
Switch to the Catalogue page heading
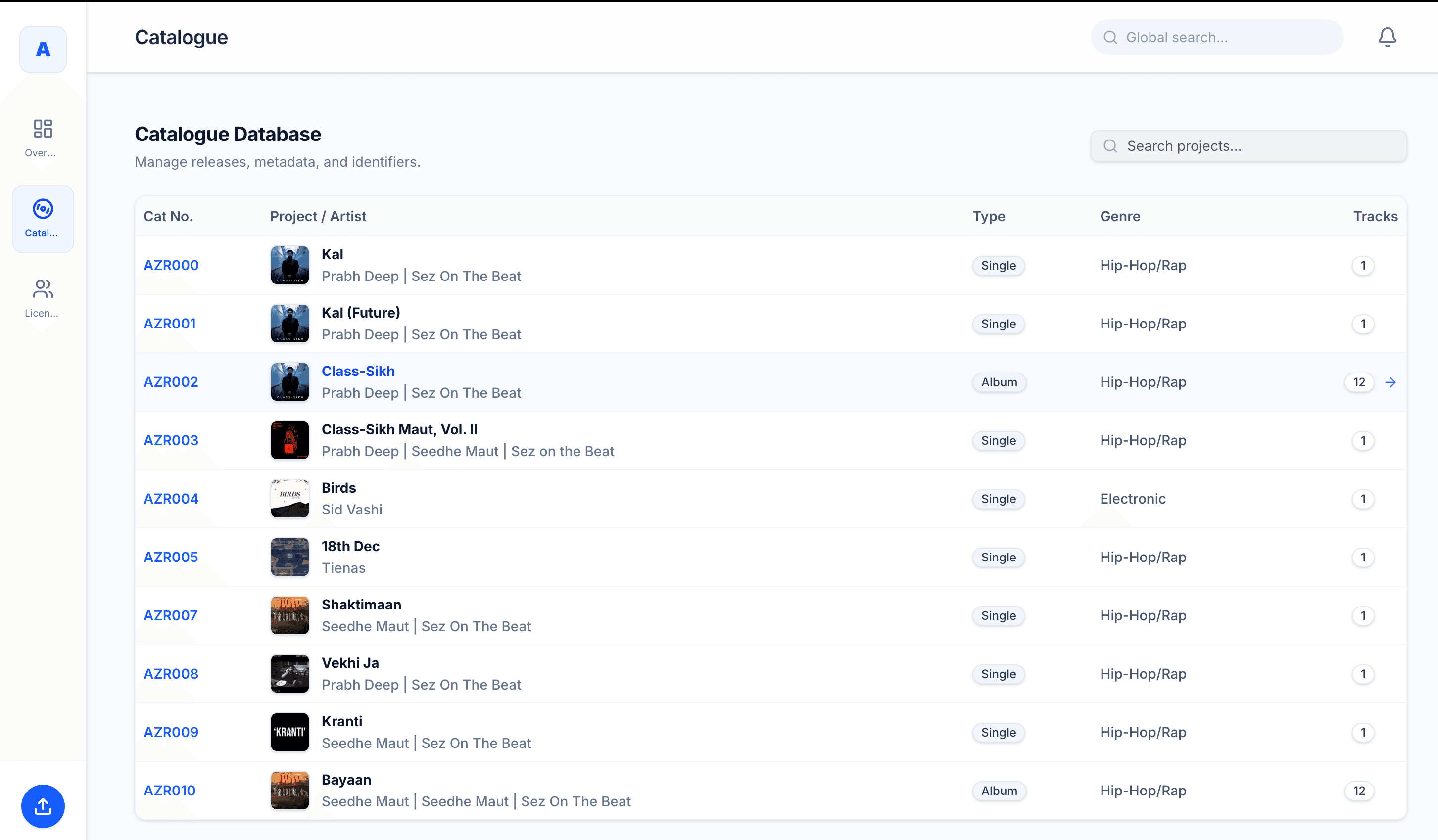[x=181, y=37]
